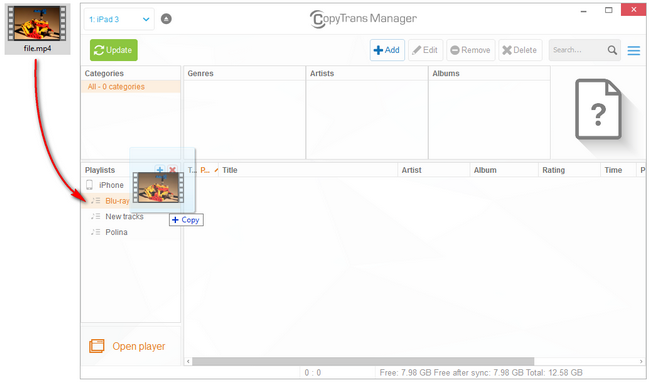
Task: Maximize the CopyTrans Manager window
Action: pyautogui.click(x=609, y=10)
